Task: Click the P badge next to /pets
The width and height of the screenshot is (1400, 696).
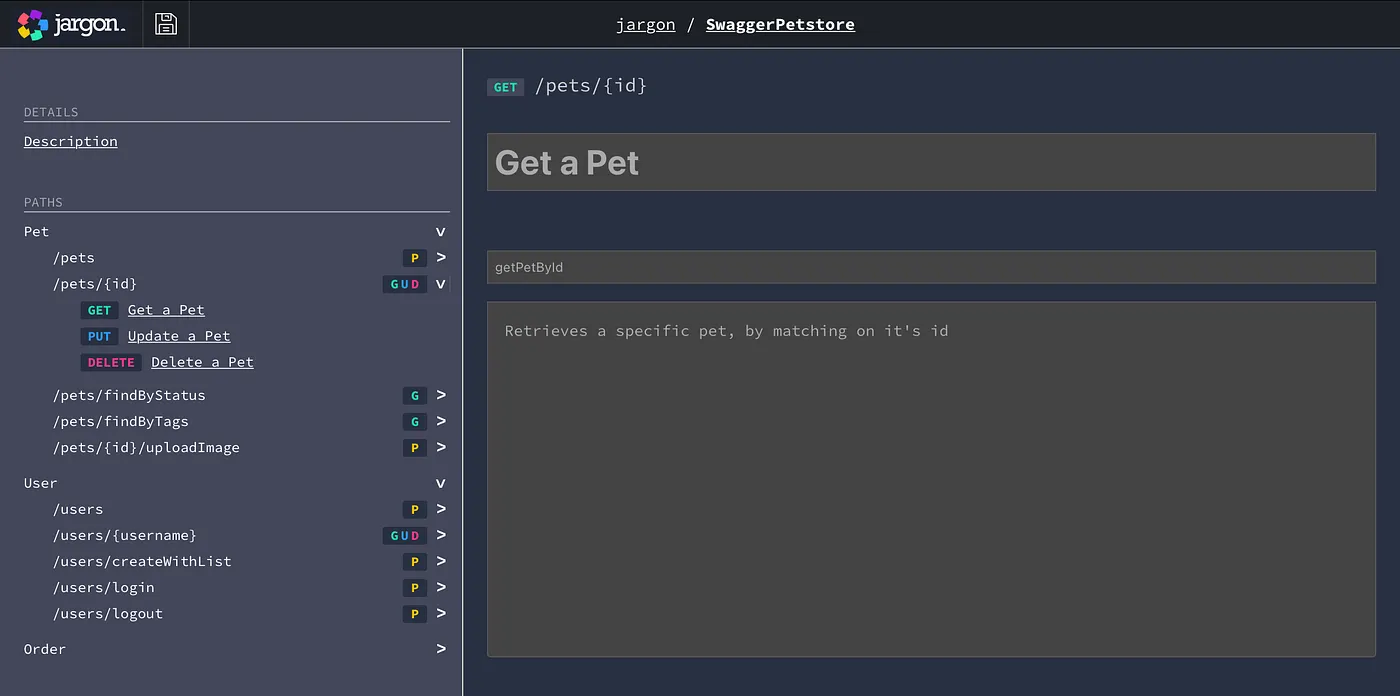Action: [414, 258]
